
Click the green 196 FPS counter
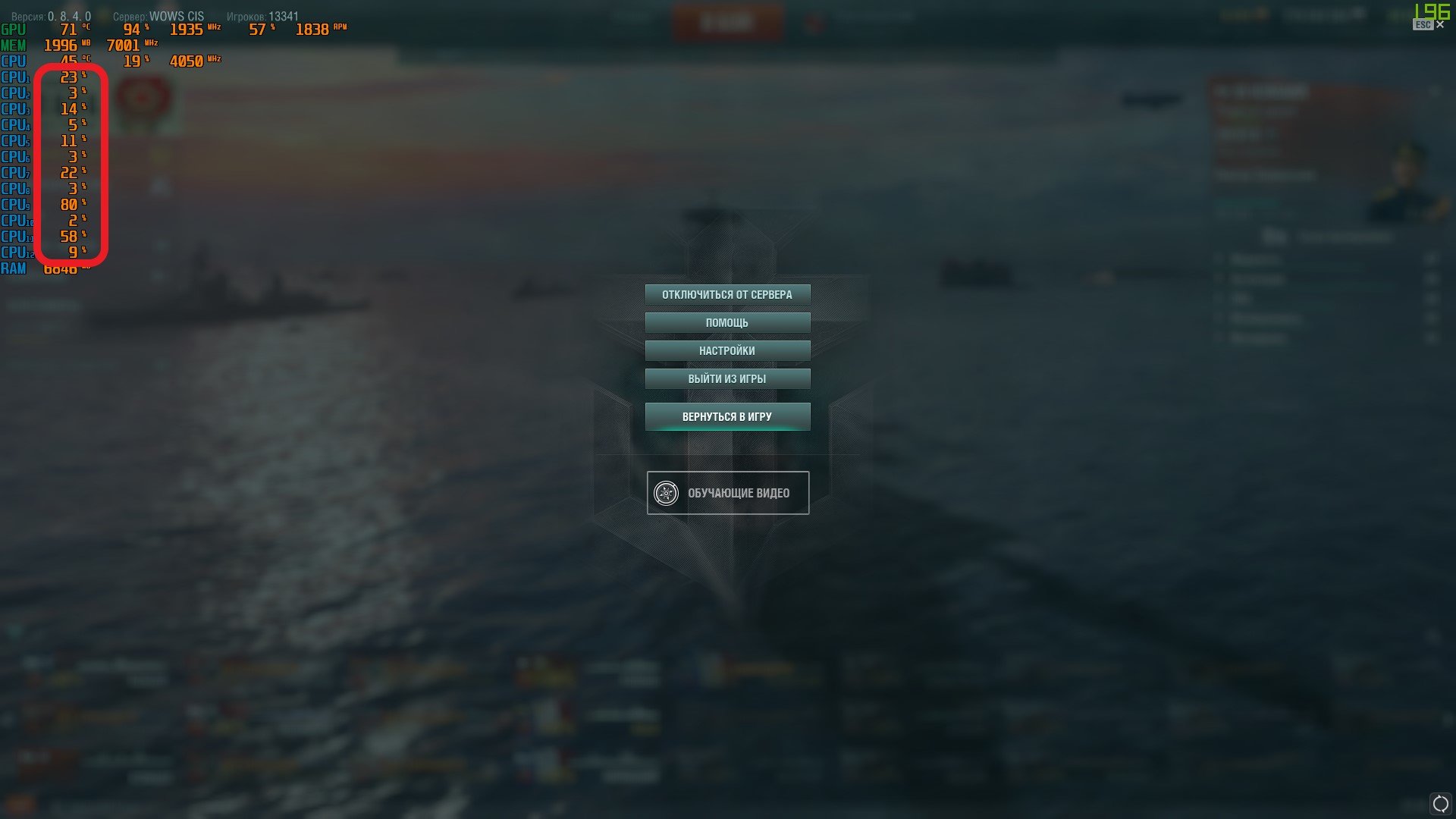[1432, 11]
